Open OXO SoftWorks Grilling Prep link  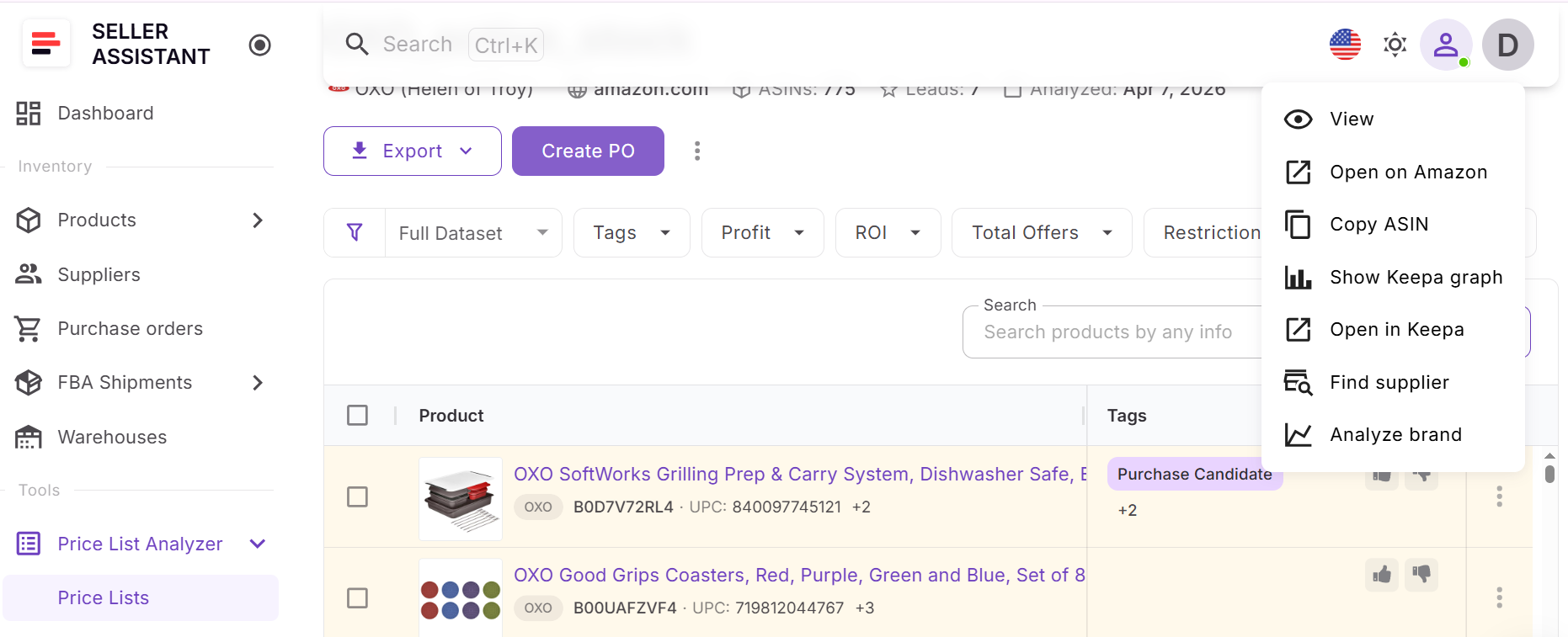[800, 475]
